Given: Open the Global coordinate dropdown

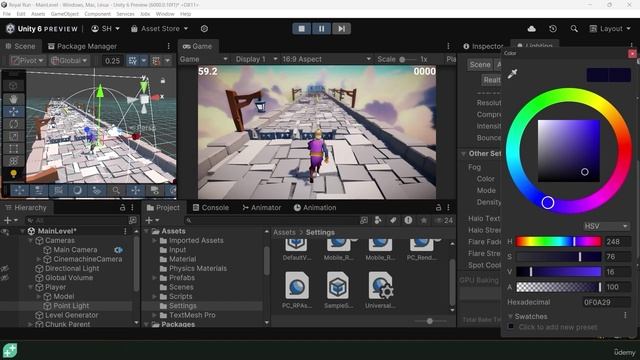Looking at the screenshot, I should (69, 61).
